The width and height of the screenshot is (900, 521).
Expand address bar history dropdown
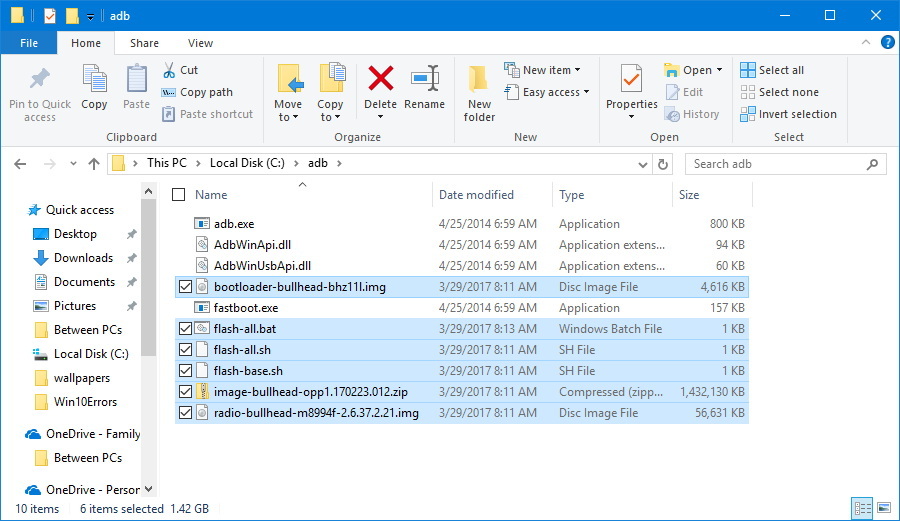(x=643, y=164)
